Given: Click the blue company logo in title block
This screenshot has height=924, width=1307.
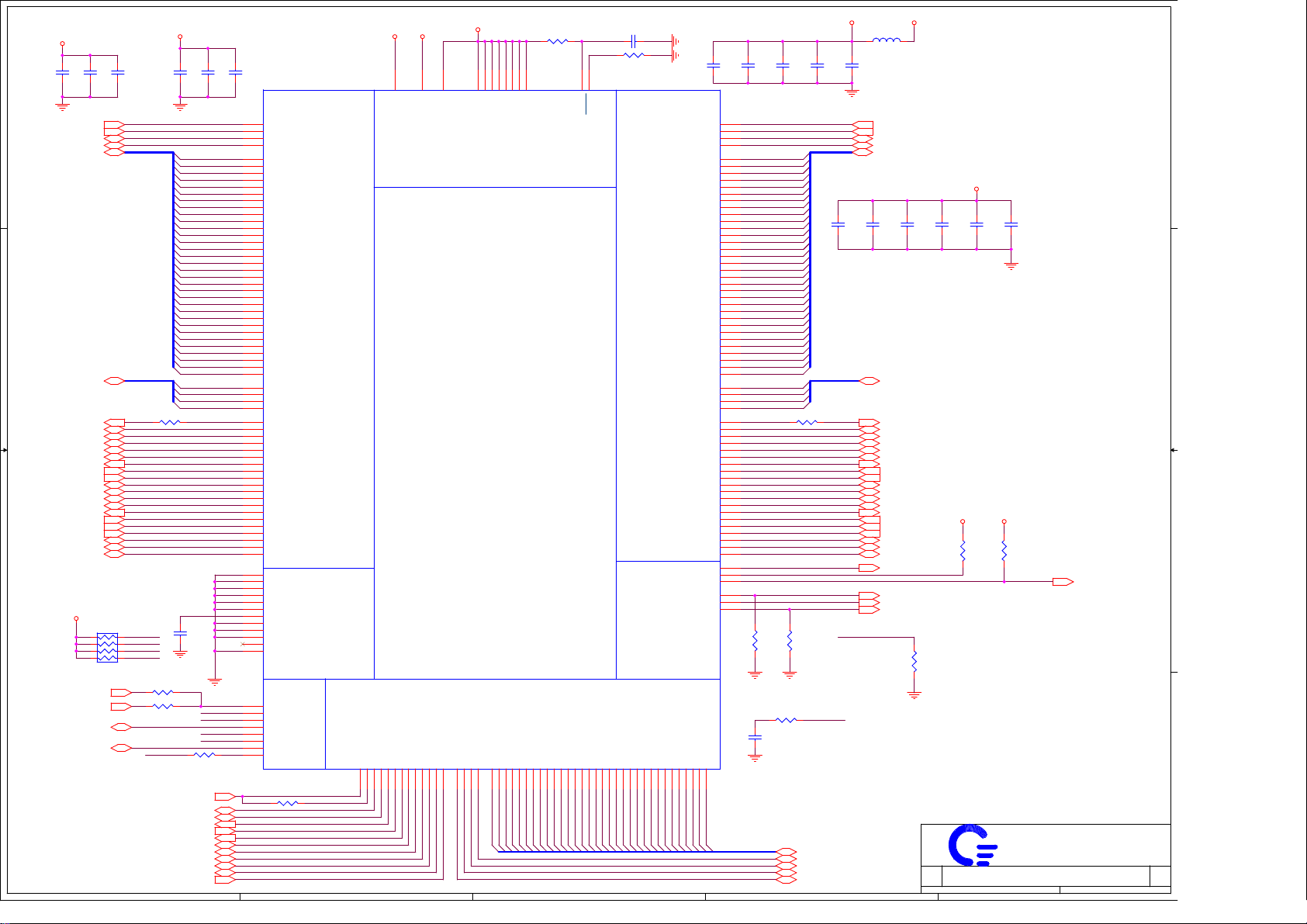Looking at the screenshot, I should coord(973,846).
